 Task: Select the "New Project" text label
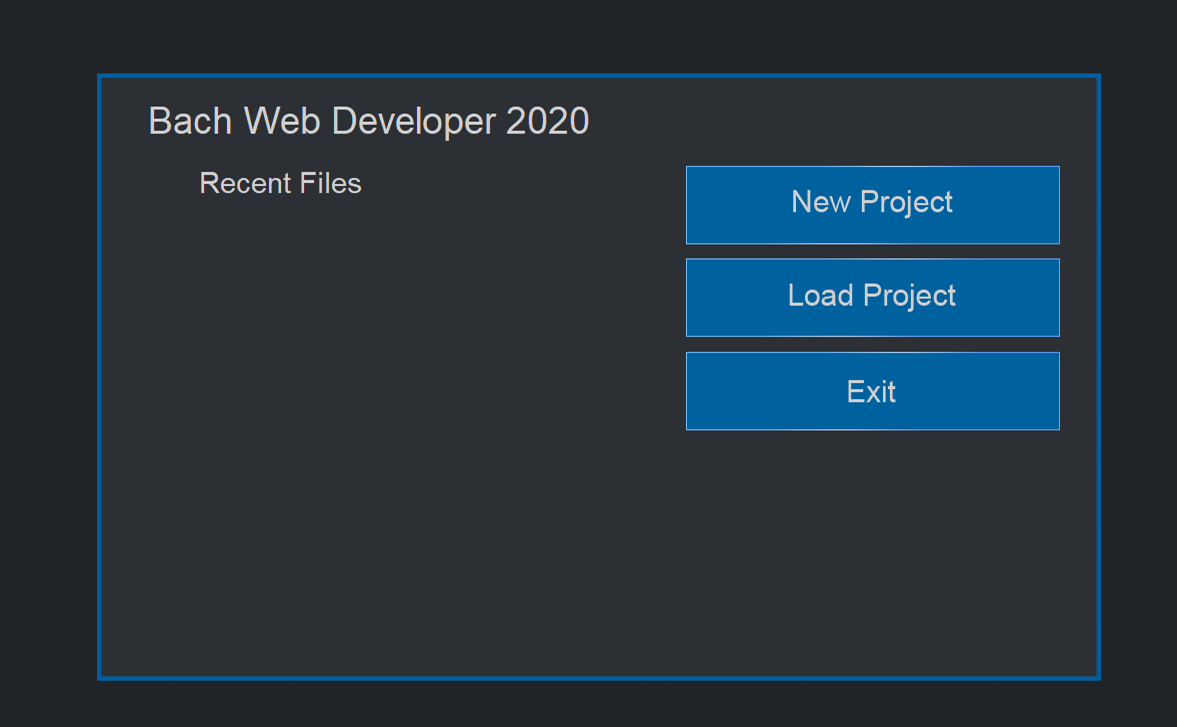click(x=872, y=202)
